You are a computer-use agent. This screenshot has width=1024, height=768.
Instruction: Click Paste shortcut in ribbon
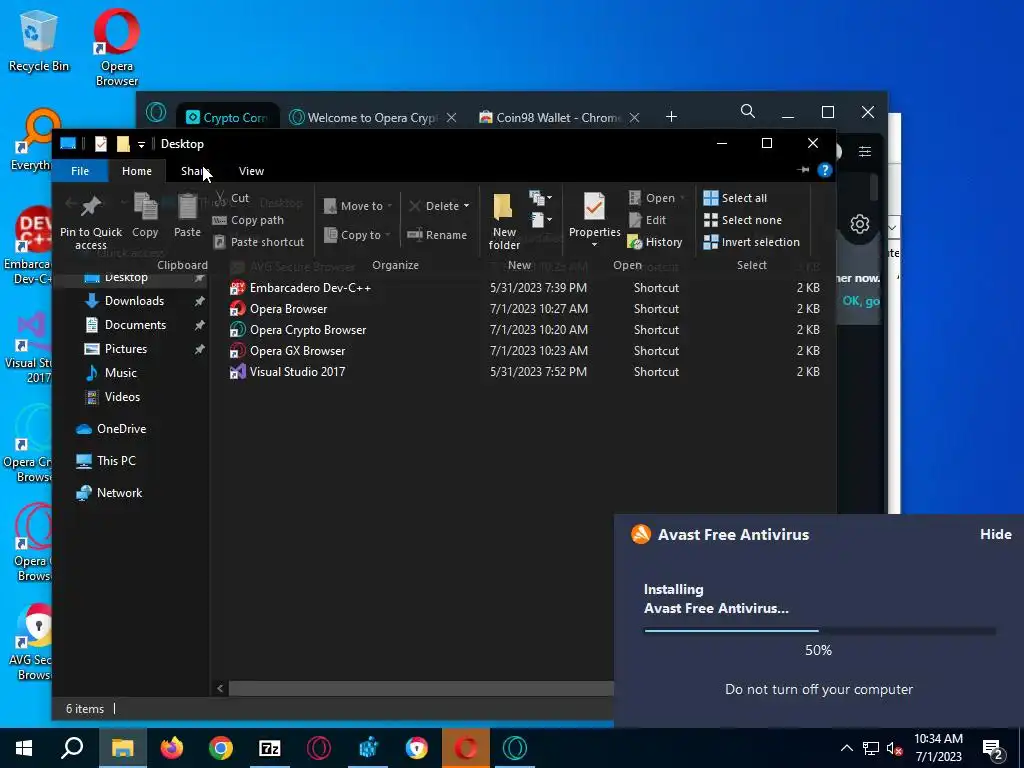259,242
